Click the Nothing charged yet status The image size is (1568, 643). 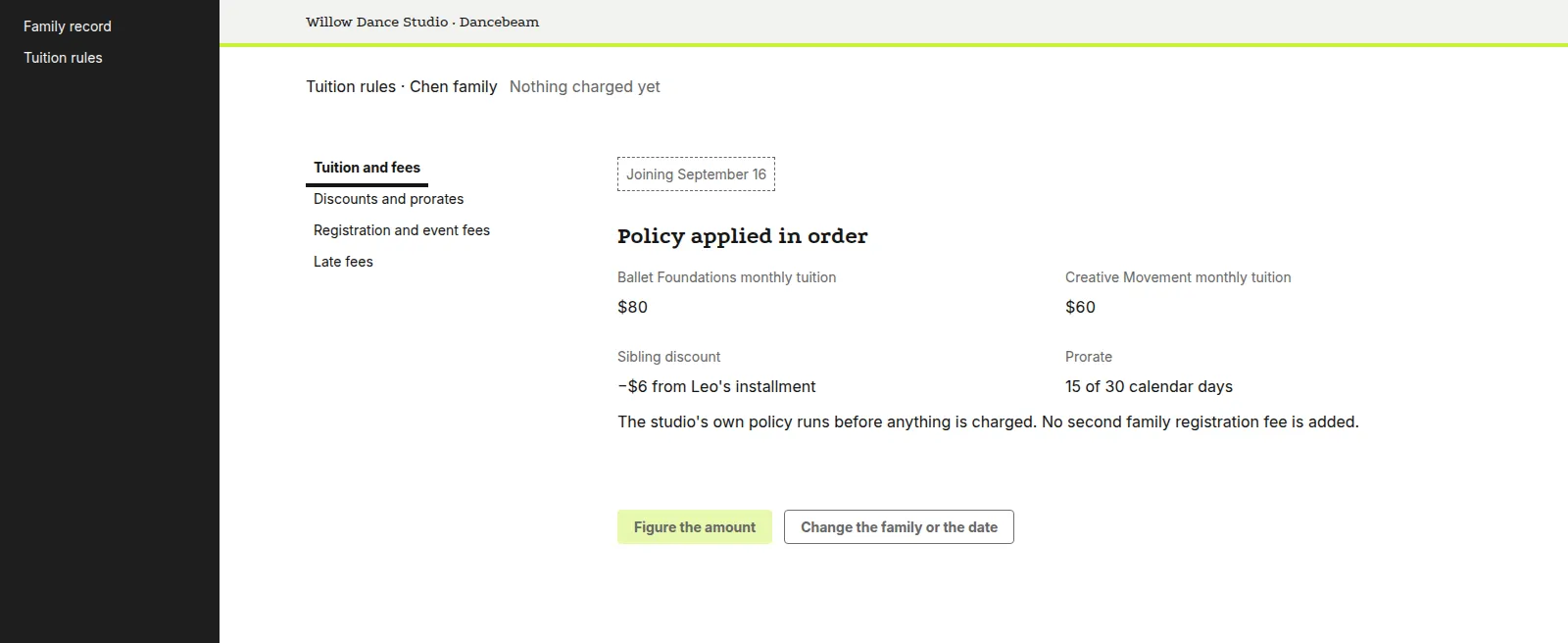[585, 86]
